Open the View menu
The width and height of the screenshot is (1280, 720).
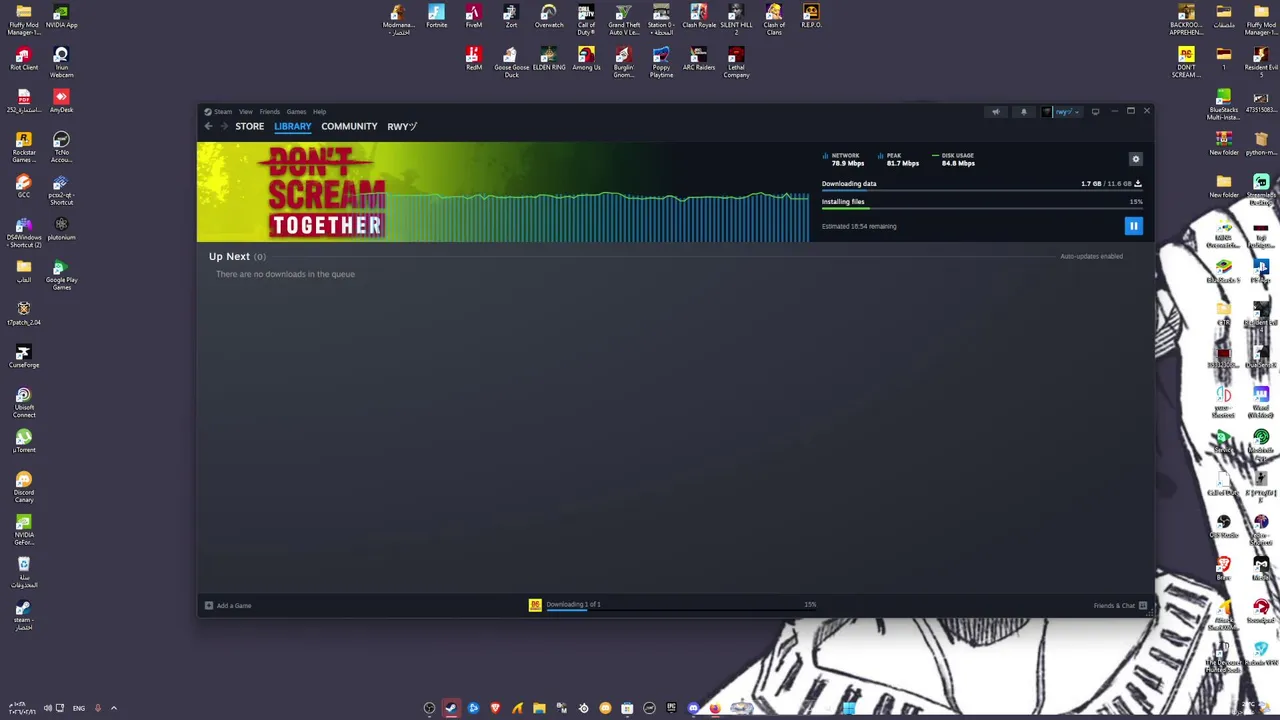[245, 112]
